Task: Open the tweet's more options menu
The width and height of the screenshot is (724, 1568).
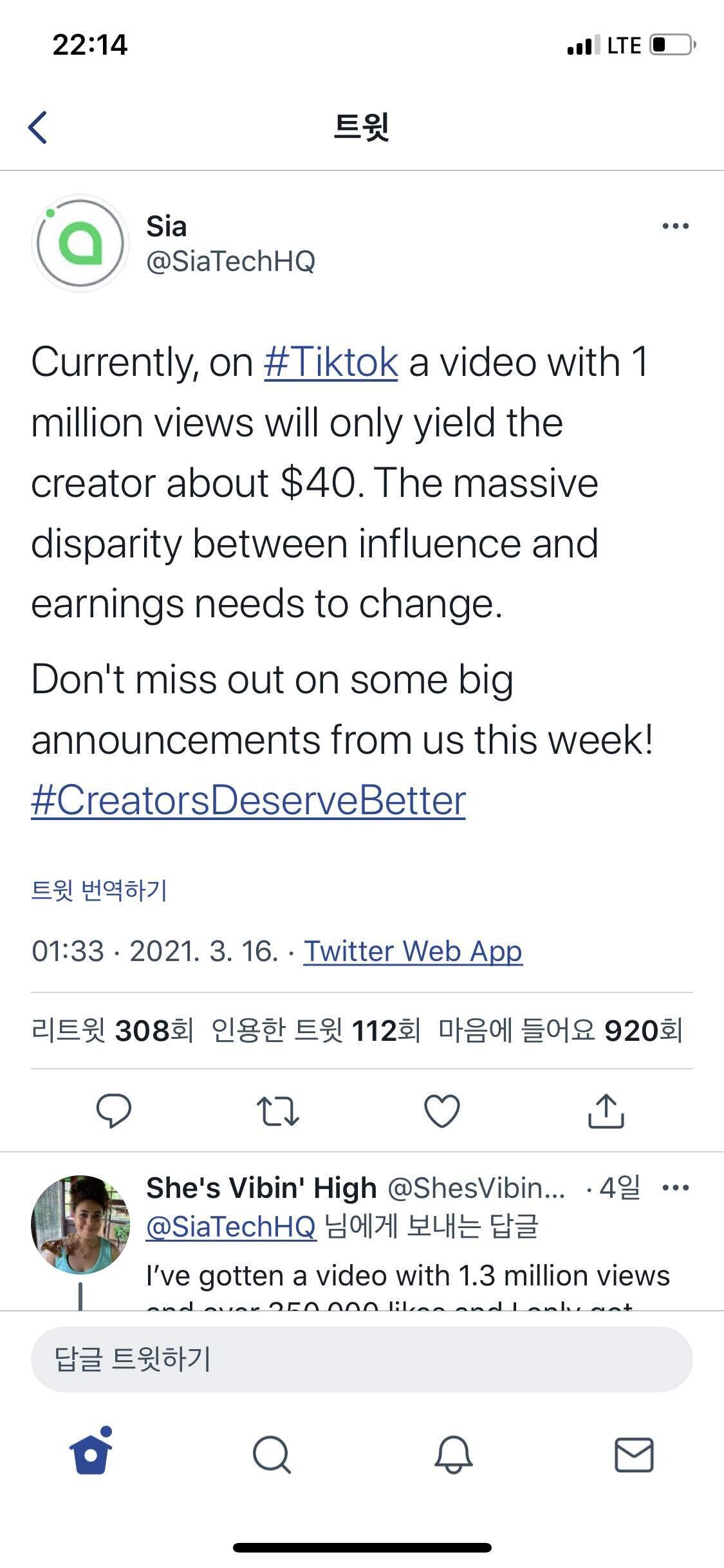Action: [676, 226]
